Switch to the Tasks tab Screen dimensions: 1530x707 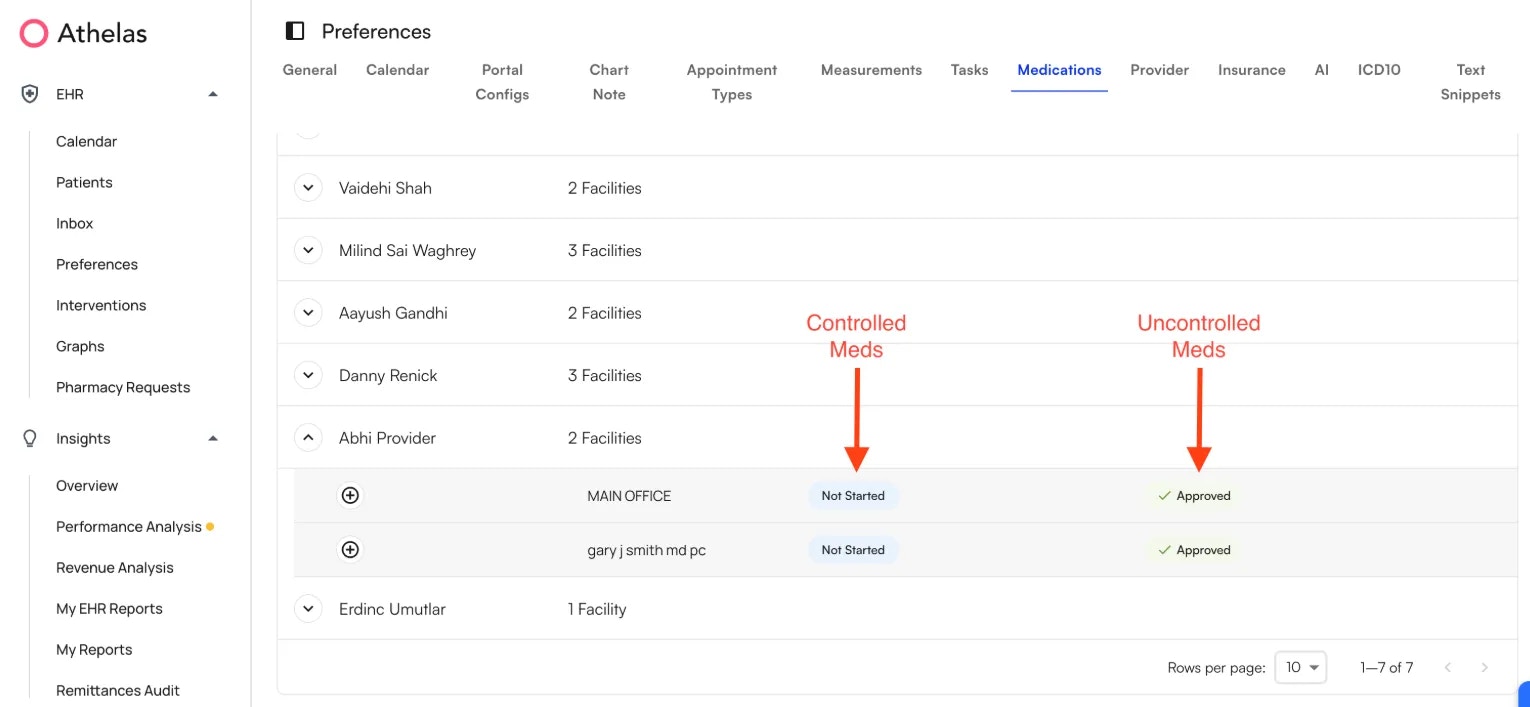click(969, 70)
